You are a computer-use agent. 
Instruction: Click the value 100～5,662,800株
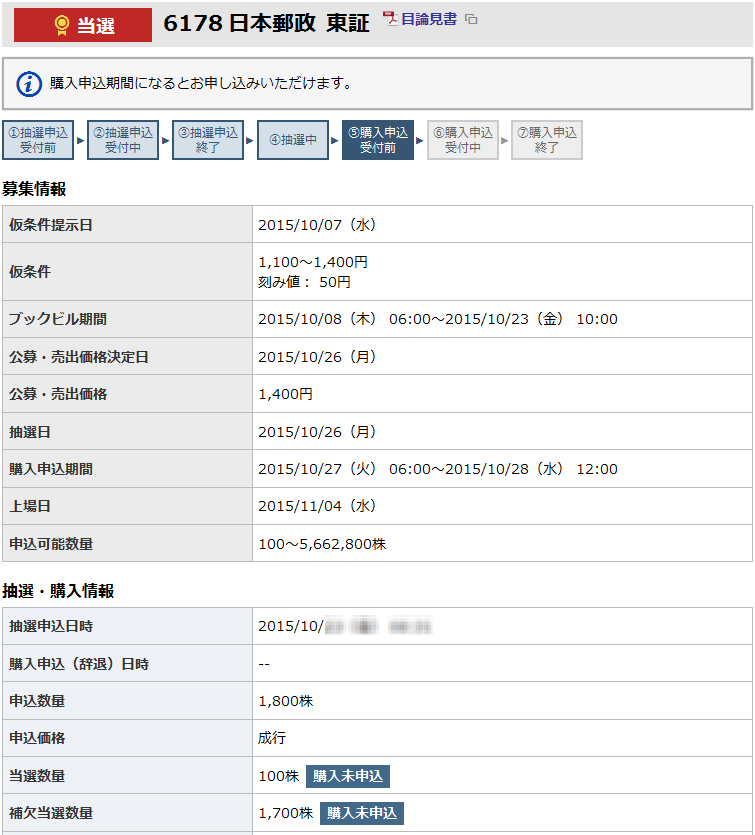pos(322,544)
